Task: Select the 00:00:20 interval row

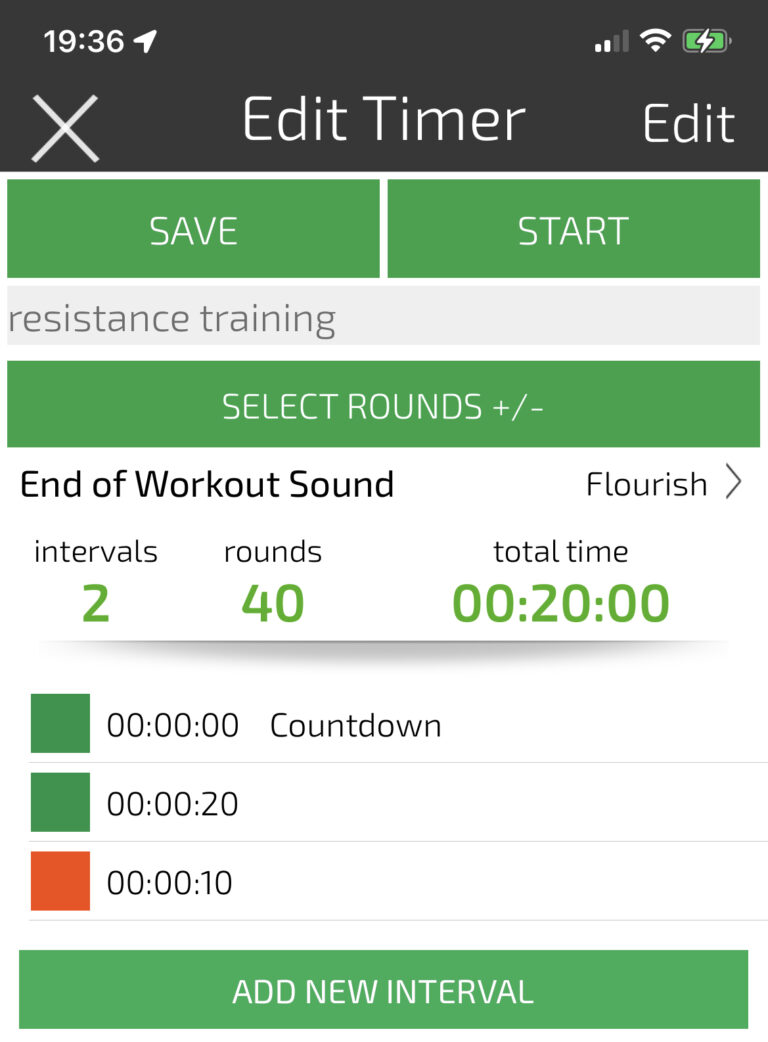Action: point(400,803)
